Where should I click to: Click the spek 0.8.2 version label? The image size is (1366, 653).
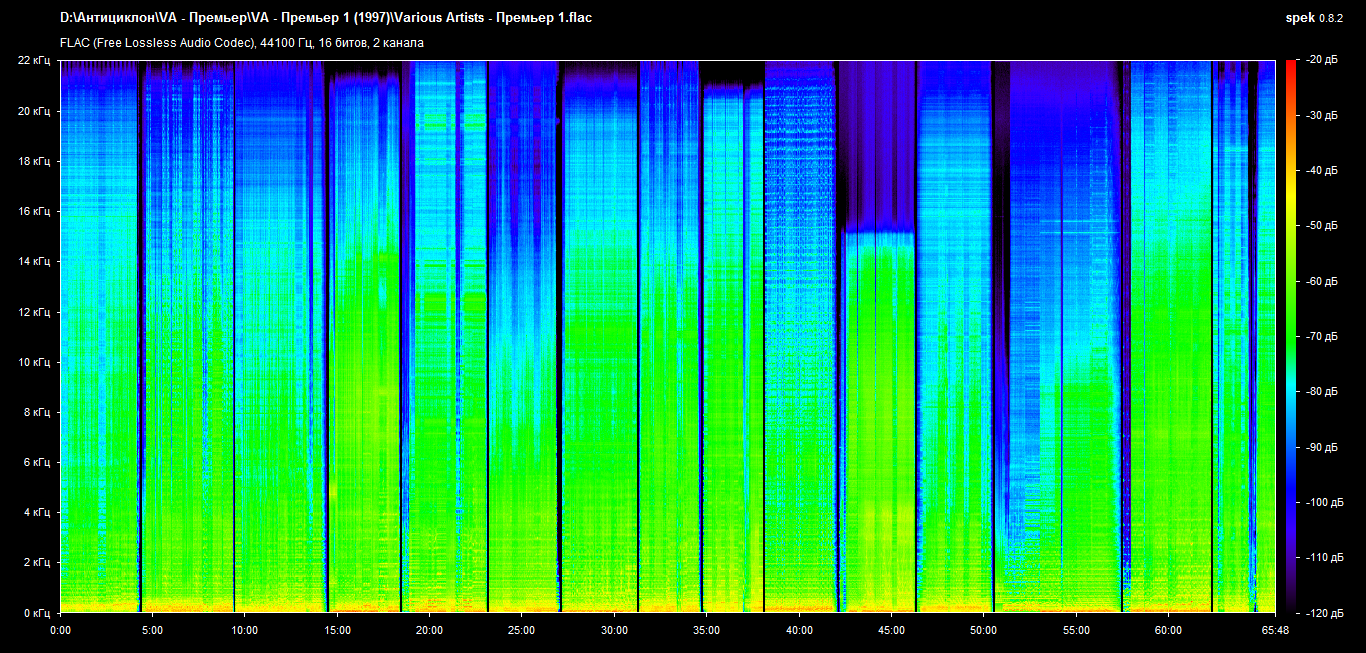coord(1315,18)
